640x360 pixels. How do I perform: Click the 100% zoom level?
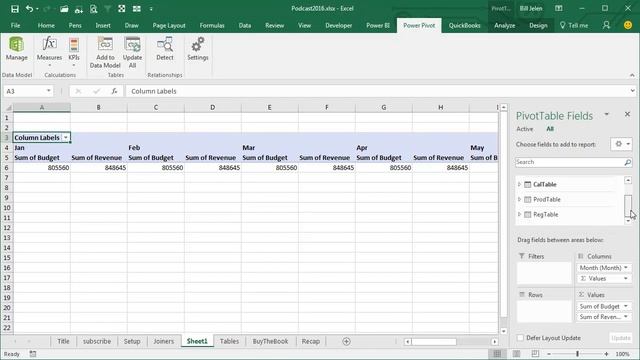point(623,354)
